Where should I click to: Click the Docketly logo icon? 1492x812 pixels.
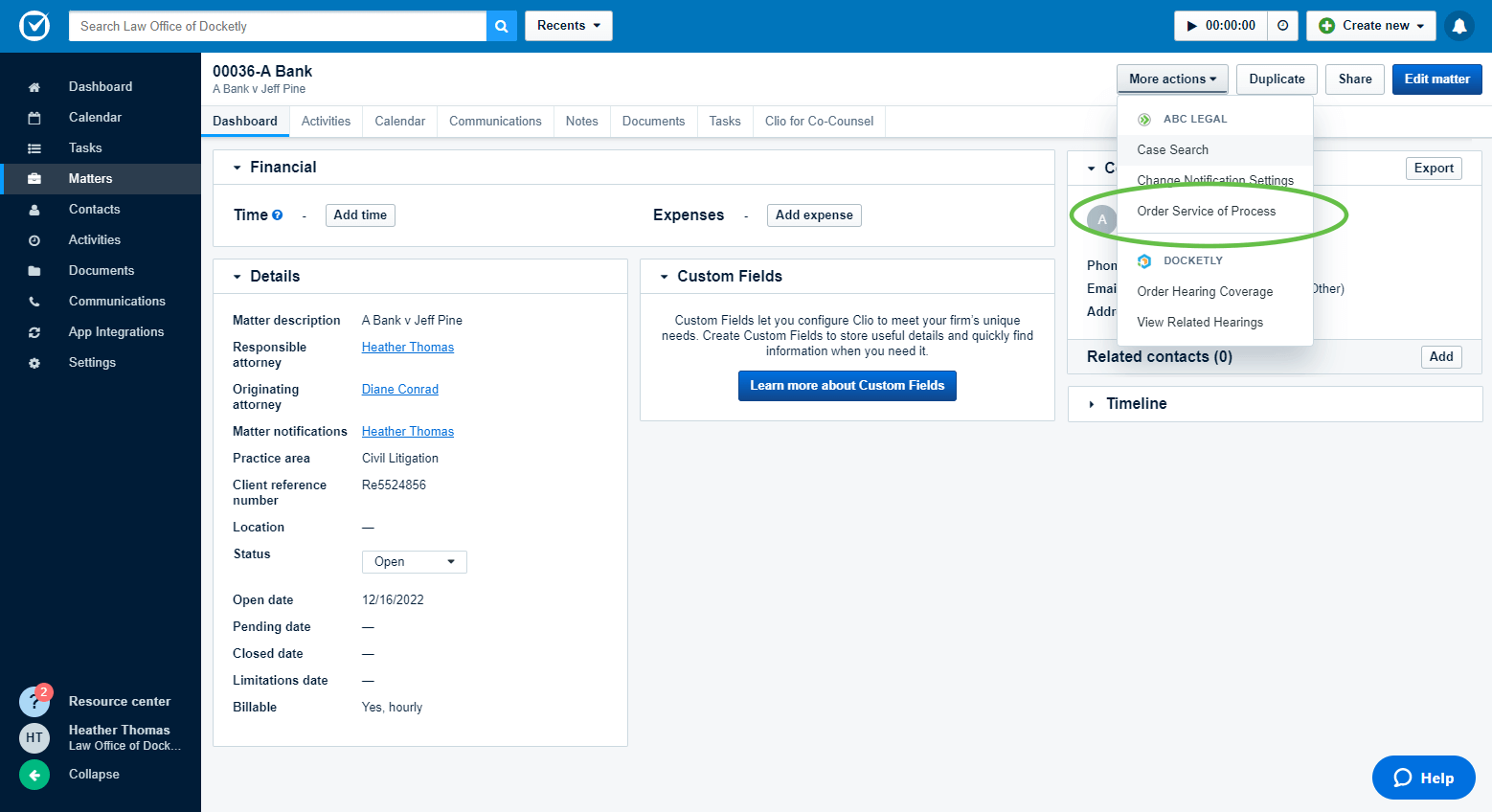(1144, 260)
